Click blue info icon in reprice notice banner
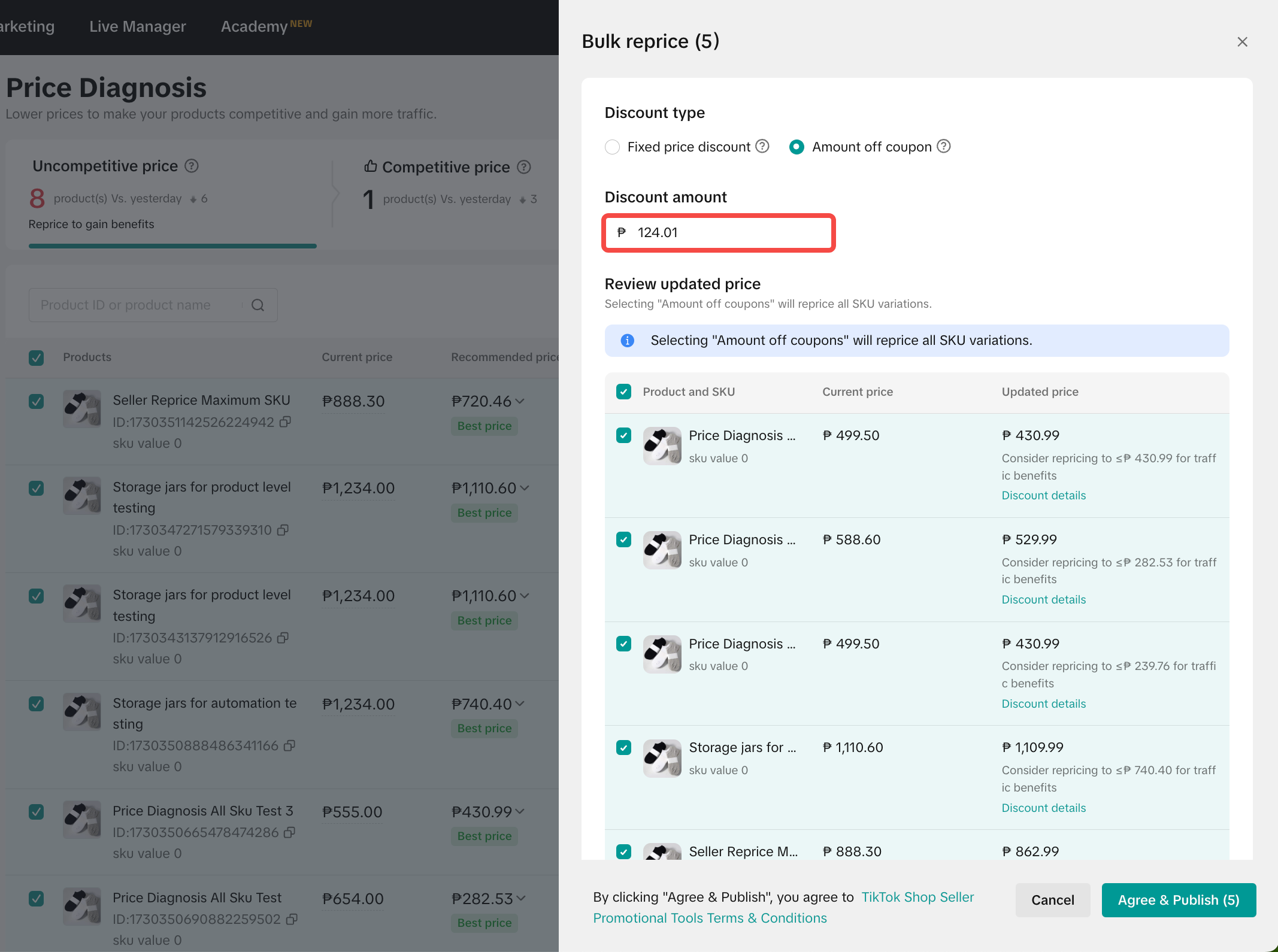 (627, 341)
